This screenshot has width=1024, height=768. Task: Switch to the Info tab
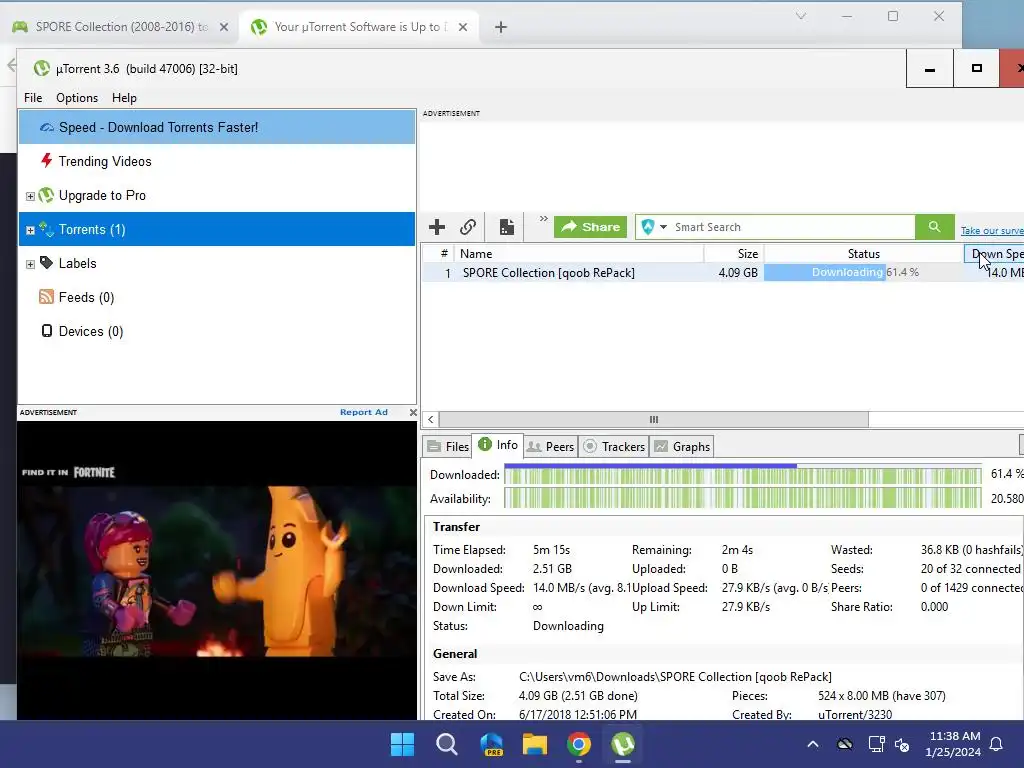(498, 445)
